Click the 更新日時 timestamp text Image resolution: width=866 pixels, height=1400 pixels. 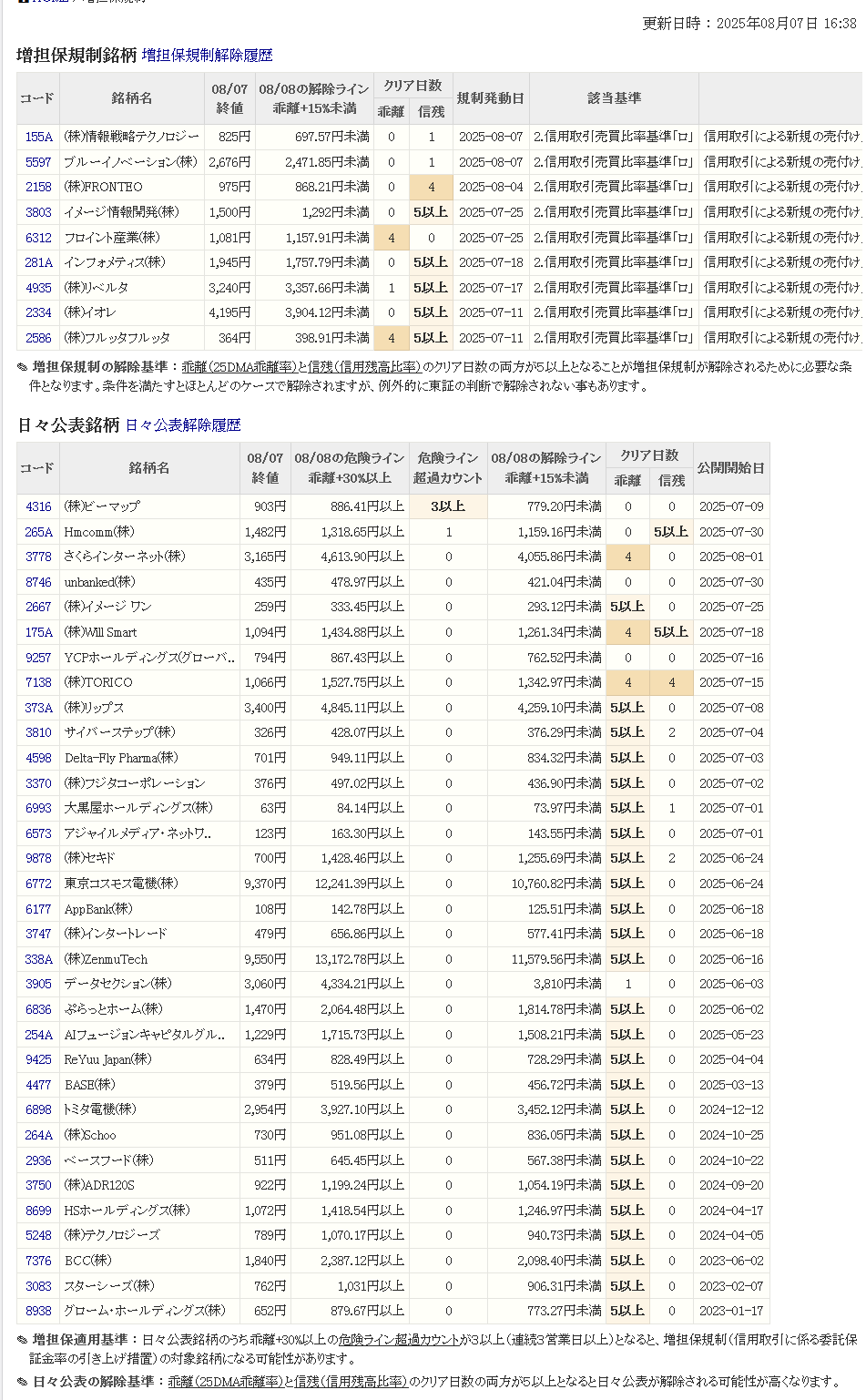tap(749, 24)
